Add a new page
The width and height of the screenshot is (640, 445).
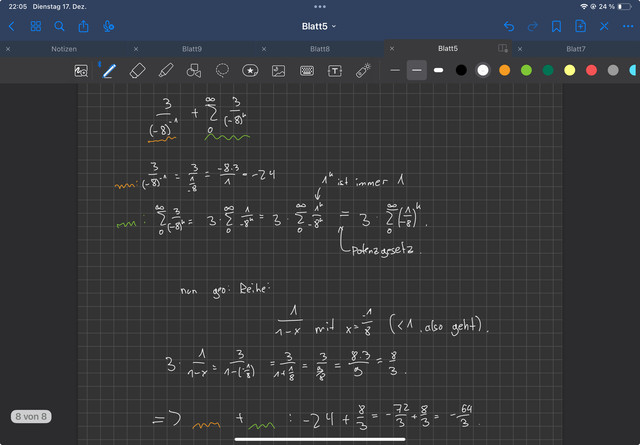click(x=580, y=26)
